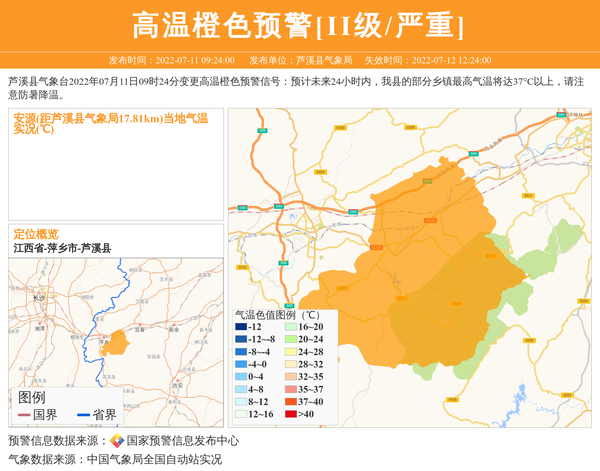Image resolution: width=600 pixels, height=471 pixels.
Task: Select the 24~28 yellow legend swatch
Action: pos(289,352)
